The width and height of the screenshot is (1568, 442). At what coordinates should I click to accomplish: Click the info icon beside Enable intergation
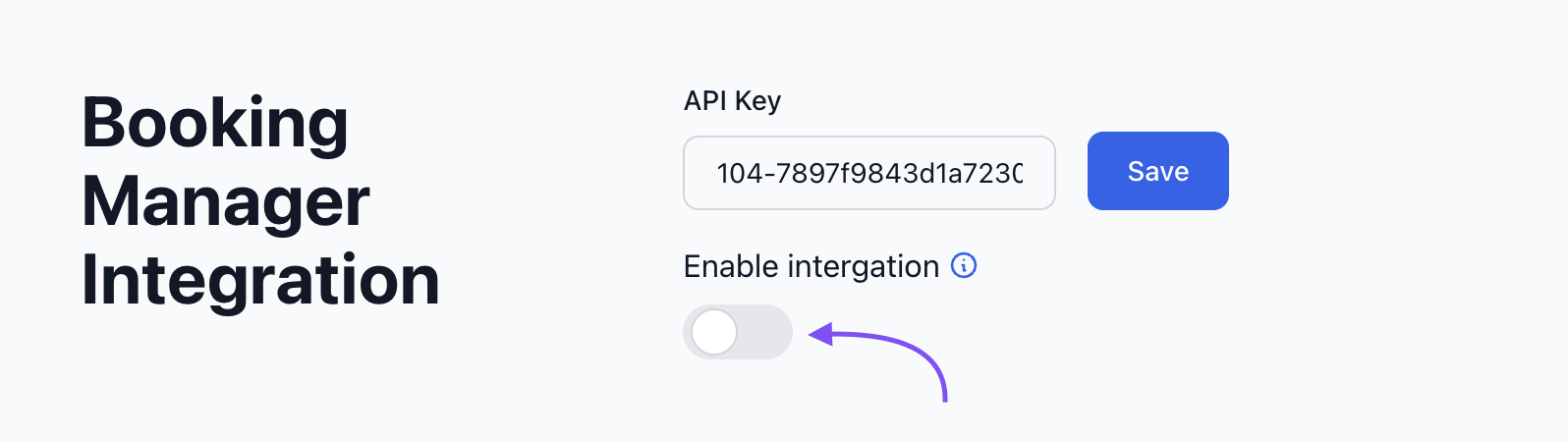964,266
